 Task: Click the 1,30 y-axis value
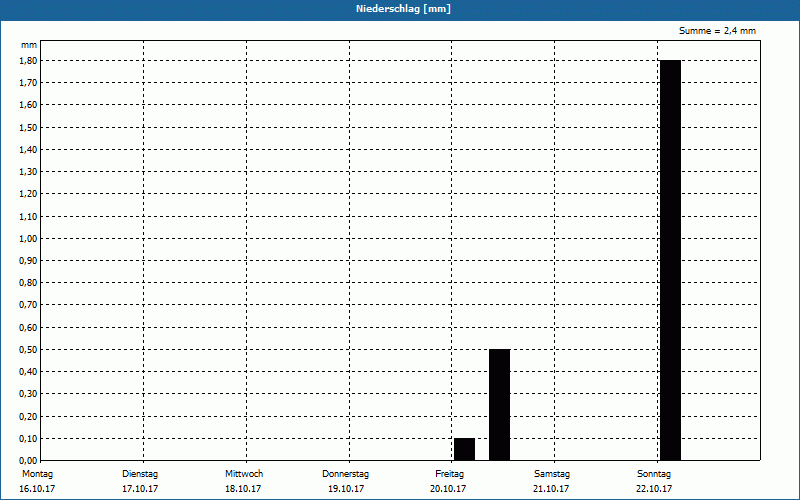tap(28, 172)
